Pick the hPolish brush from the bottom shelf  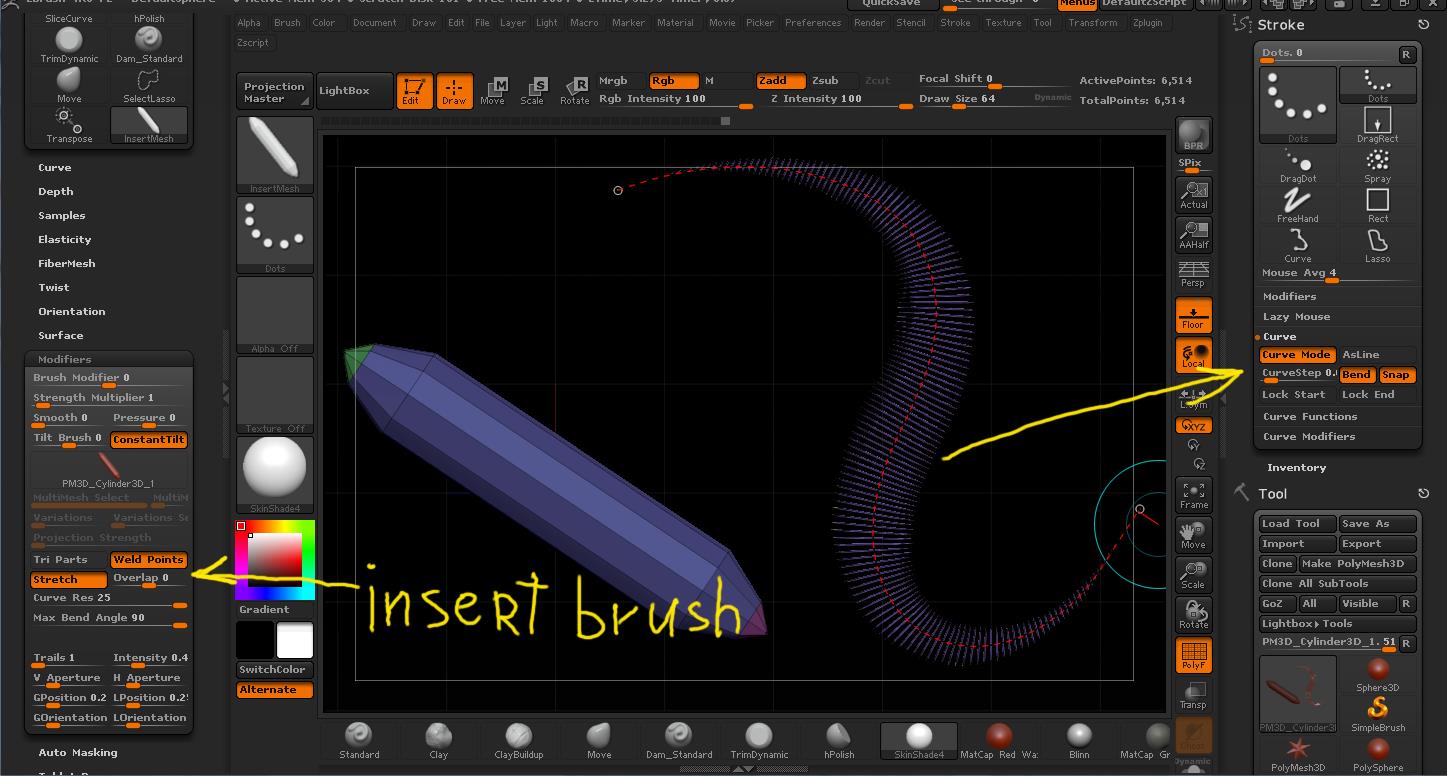pyautogui.click(x=839, y=741)
